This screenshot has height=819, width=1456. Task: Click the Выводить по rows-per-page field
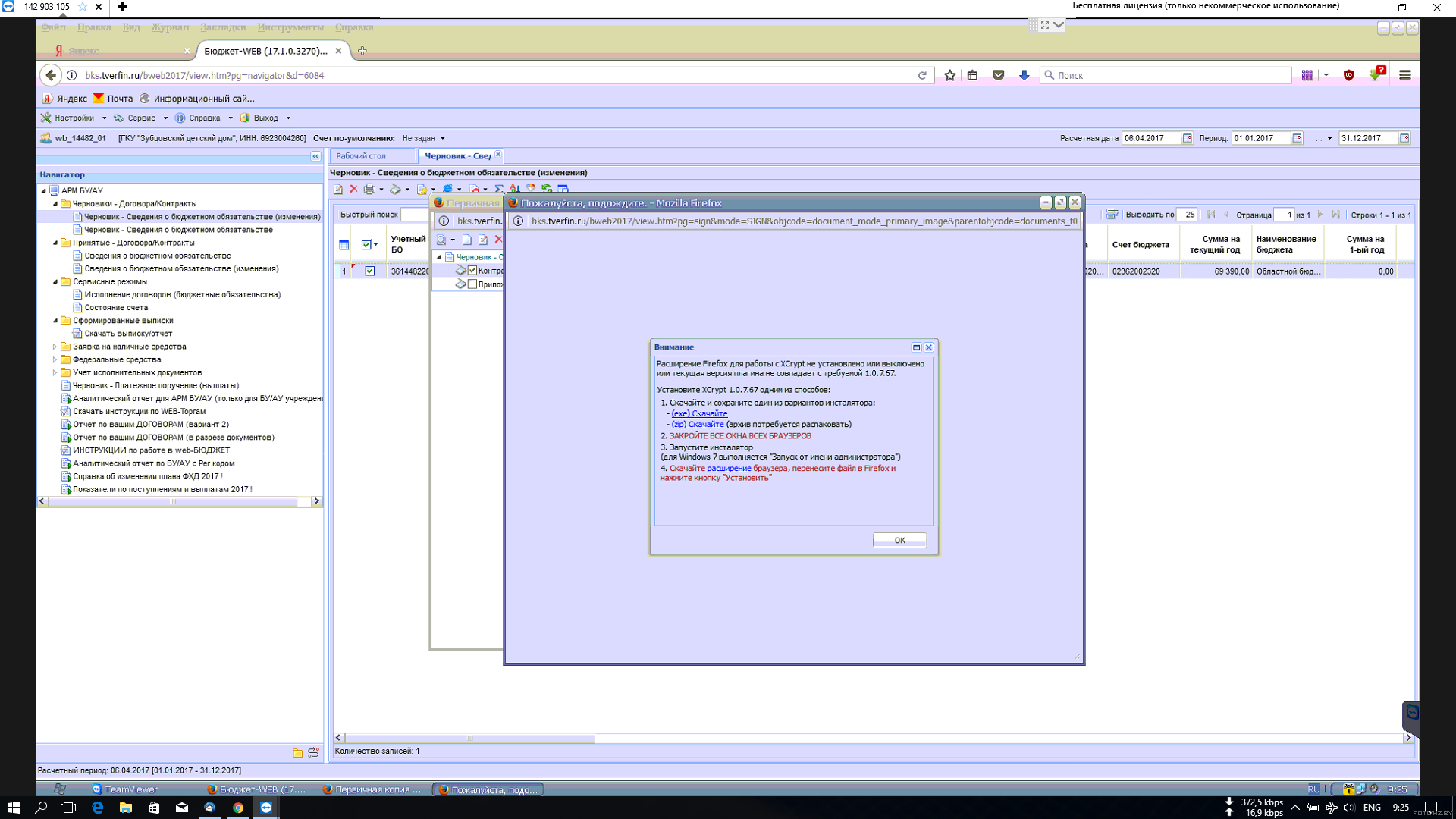click(x=1188, y=215)
